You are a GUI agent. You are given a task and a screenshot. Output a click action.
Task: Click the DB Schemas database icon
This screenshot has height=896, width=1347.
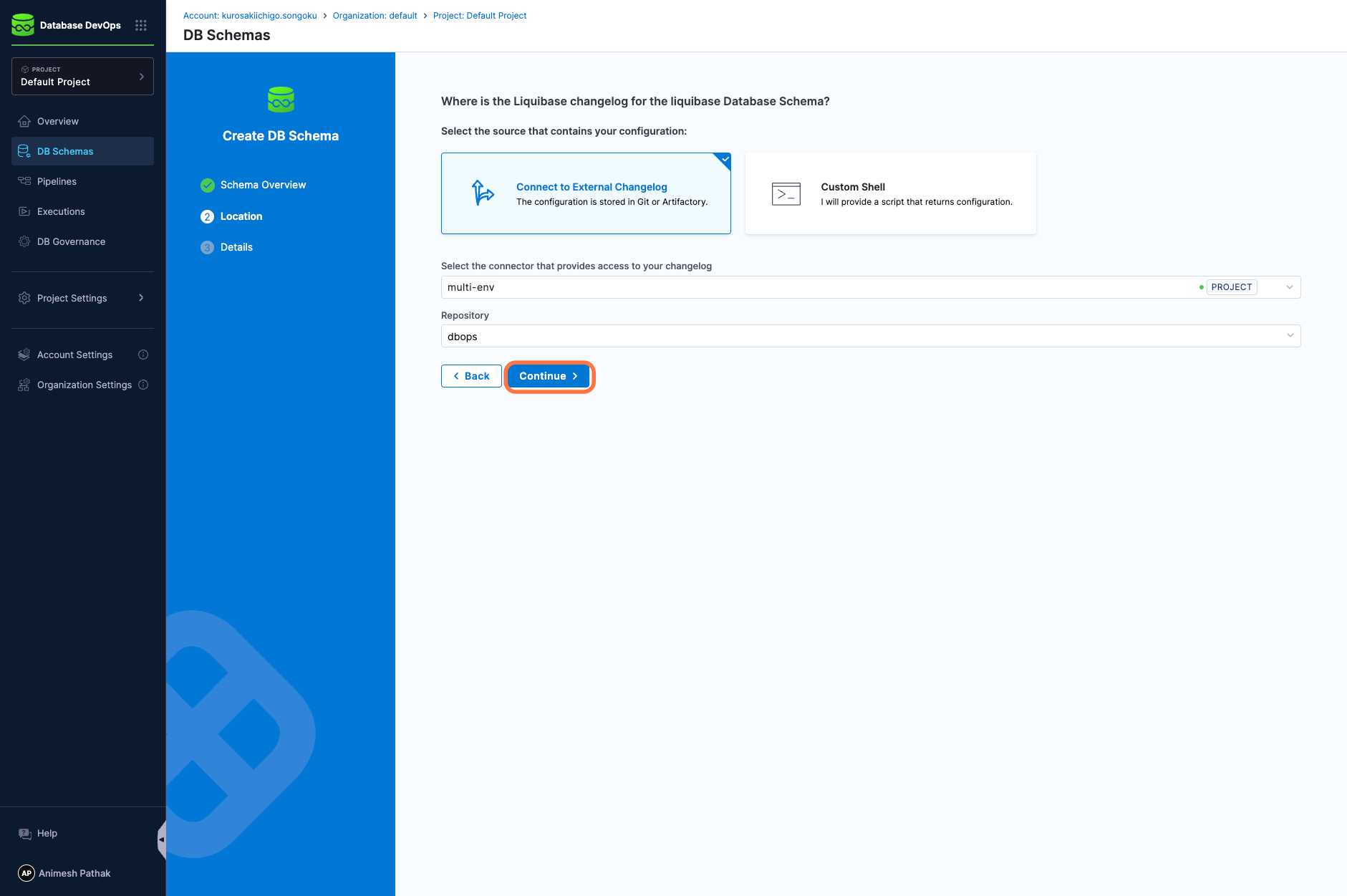pyautogui.click(x=24, y=151)
